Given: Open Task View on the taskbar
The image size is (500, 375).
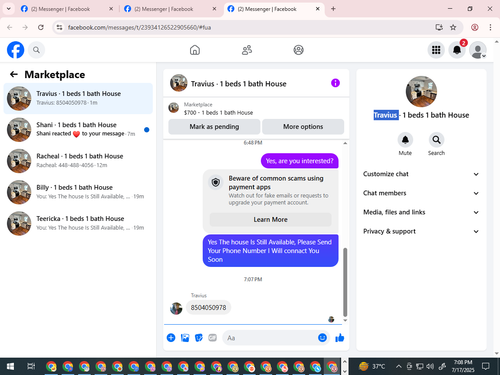Looking at the screenshot, I should 31,367.
